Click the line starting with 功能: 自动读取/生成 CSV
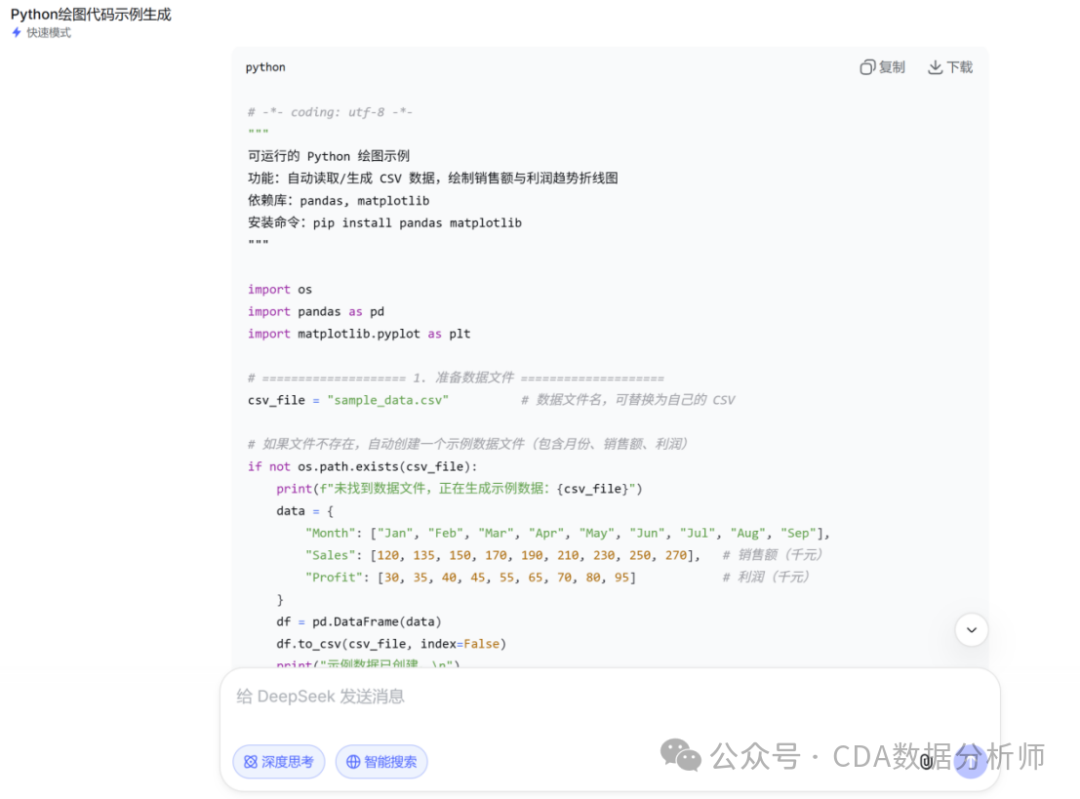The image size is (1080, 799). [x=433, y=178]
